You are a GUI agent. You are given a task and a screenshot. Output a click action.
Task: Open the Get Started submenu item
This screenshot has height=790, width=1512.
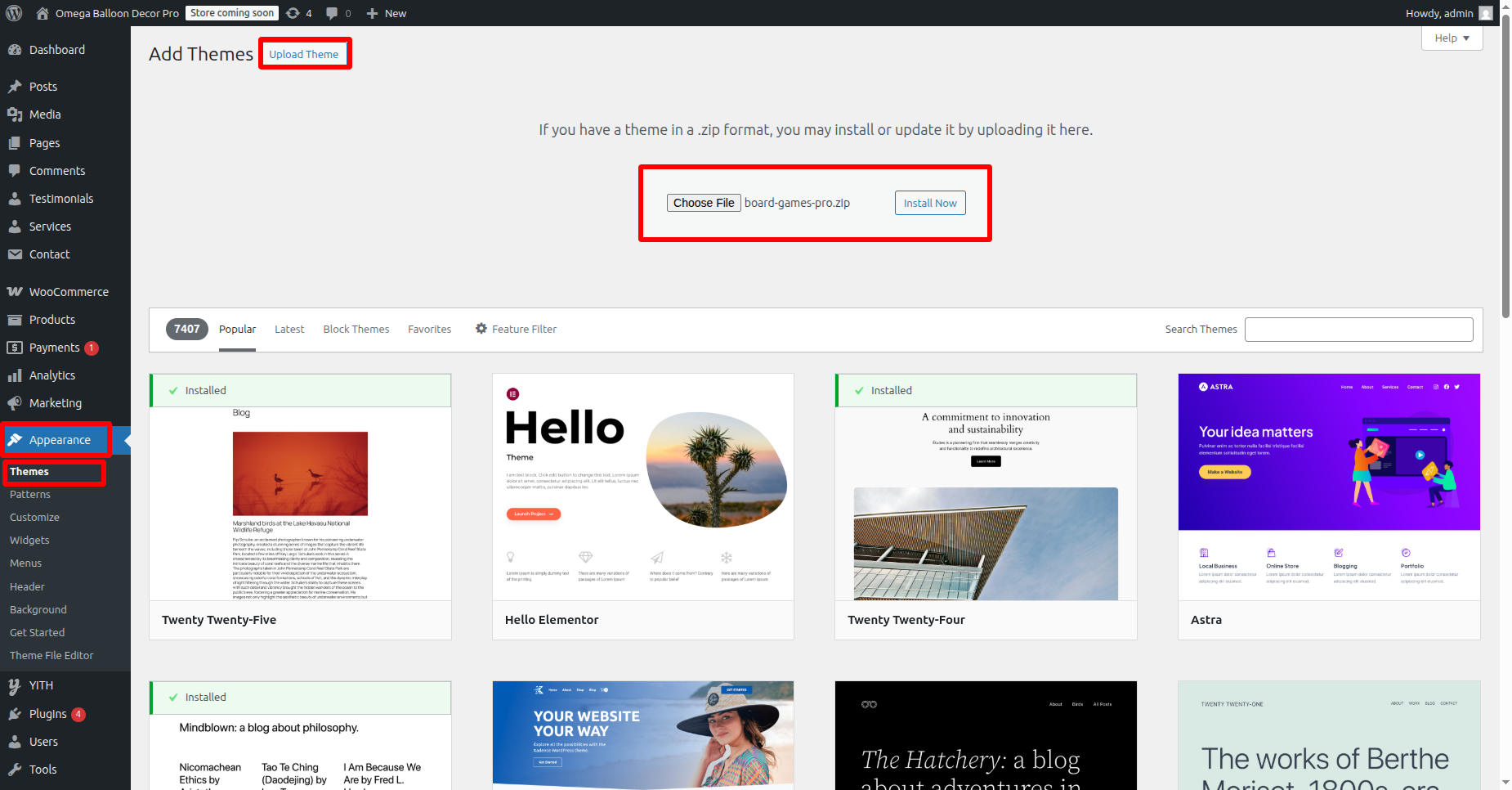tap(37, 633)
